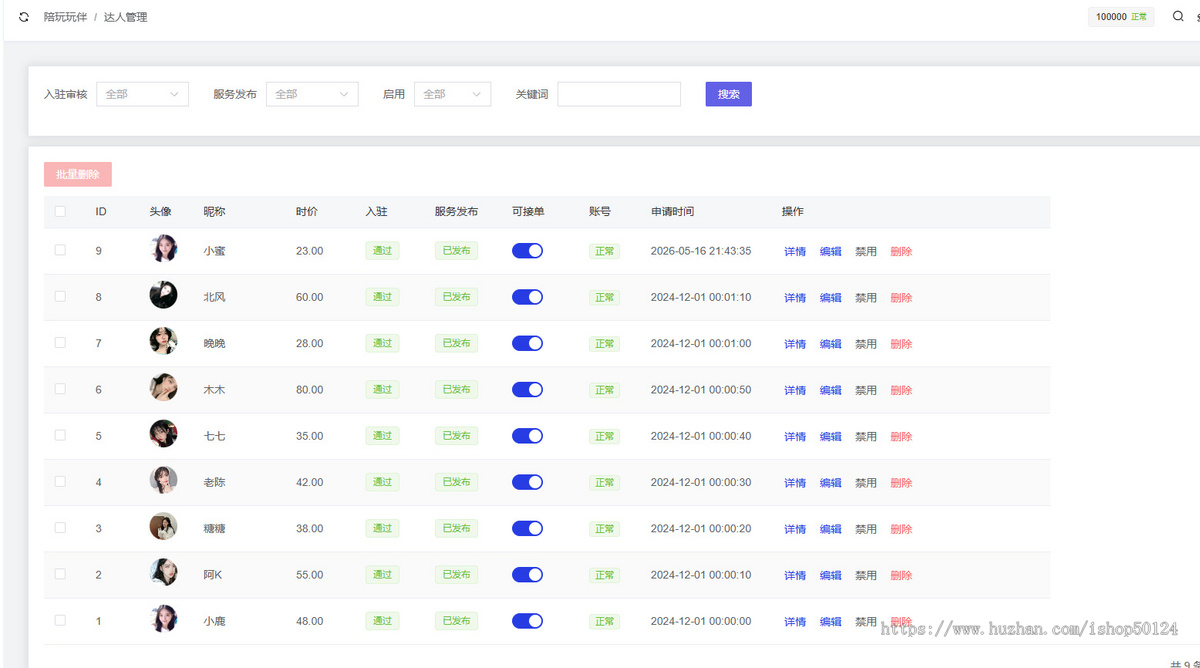
Task: Toggle the 可接单 switch for 小蜜
Action: (527, 250)
